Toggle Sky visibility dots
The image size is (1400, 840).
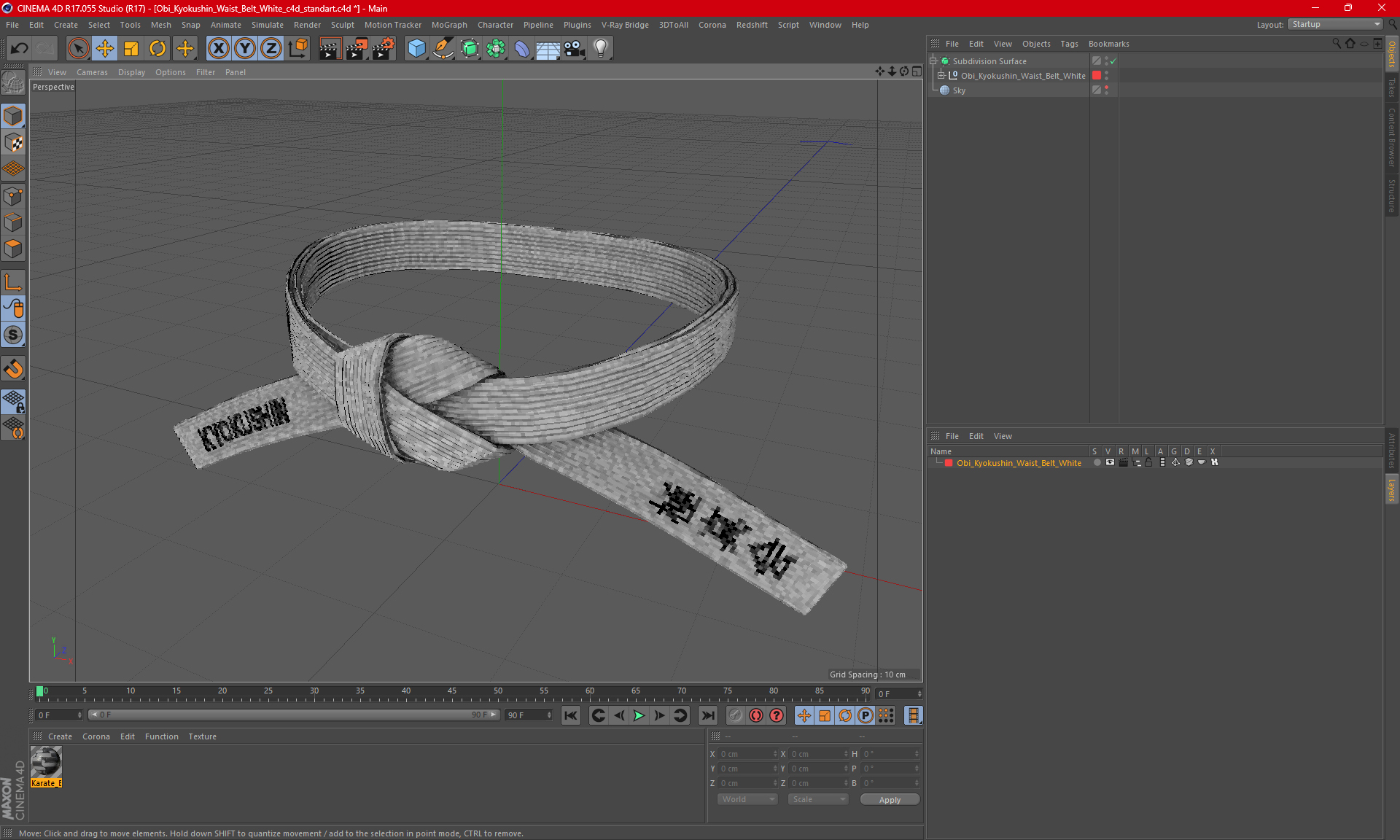(x=1106, y=90)
